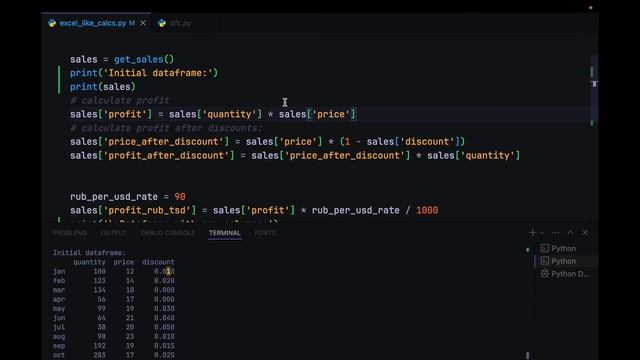
Task: Click the '# calculate profit' comment line
Action: pyautogui.click(x=119, y=100)
